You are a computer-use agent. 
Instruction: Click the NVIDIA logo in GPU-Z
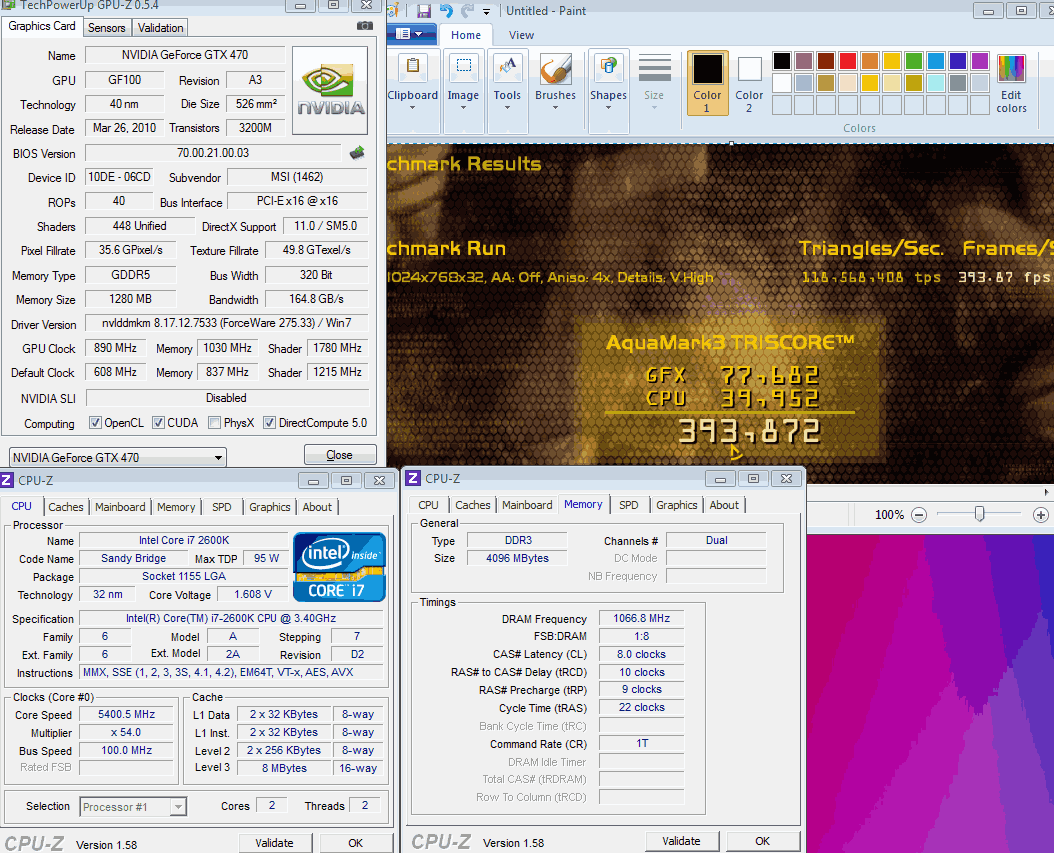tap(330, 90)
